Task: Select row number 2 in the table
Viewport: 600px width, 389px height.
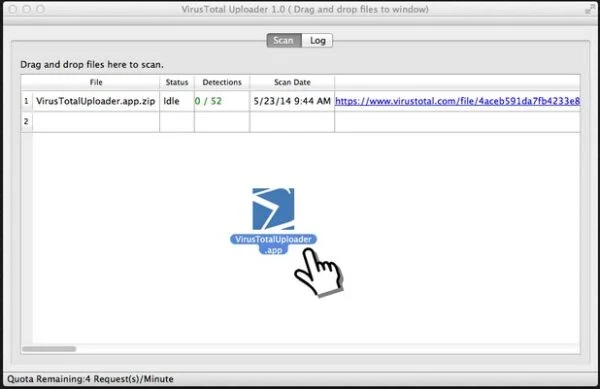Action: click(x=26, y=121)
